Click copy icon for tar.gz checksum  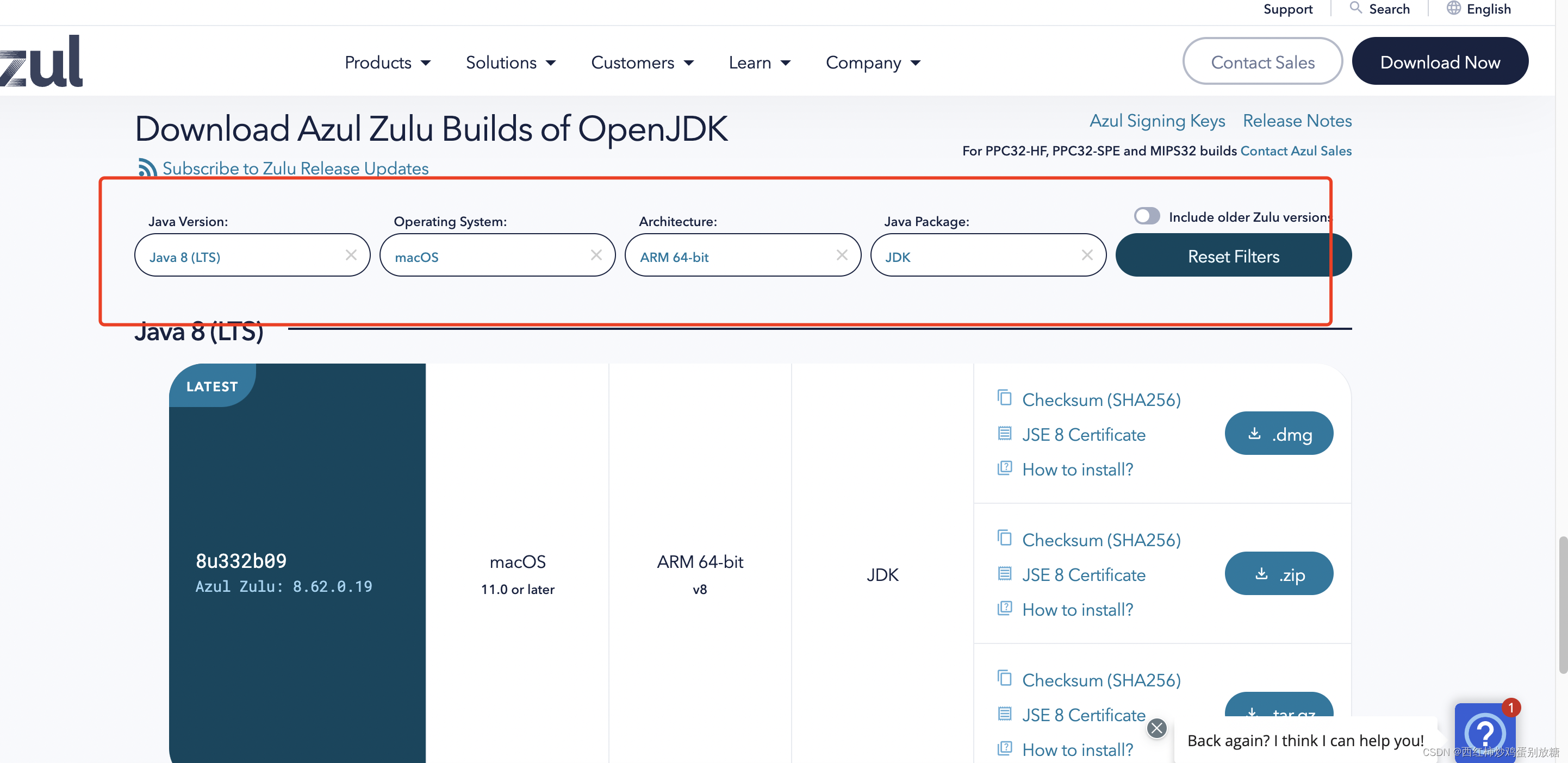pyautogui.click(x=1005, y=678)
